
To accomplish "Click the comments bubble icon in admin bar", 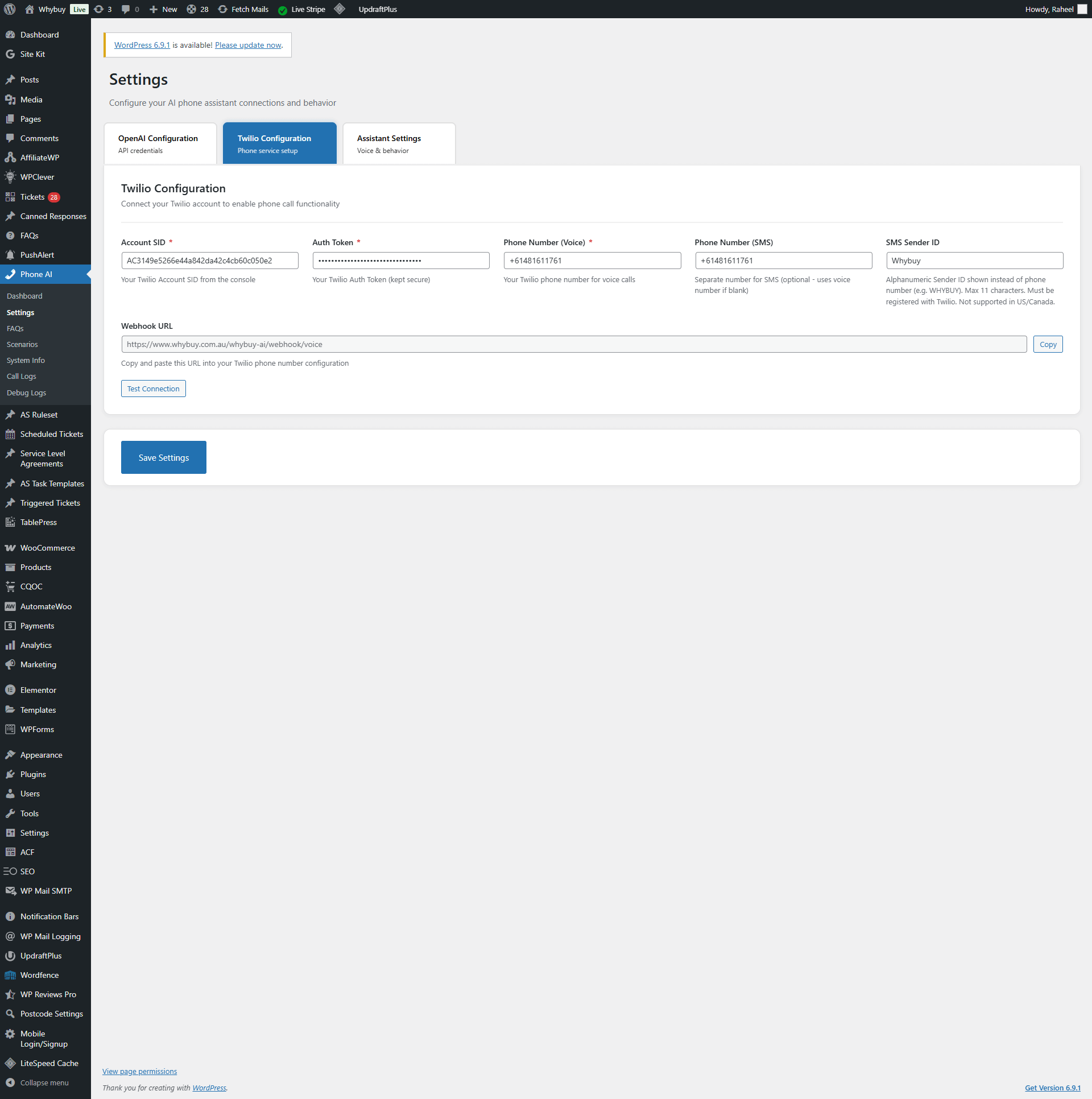I will (126, 9).
